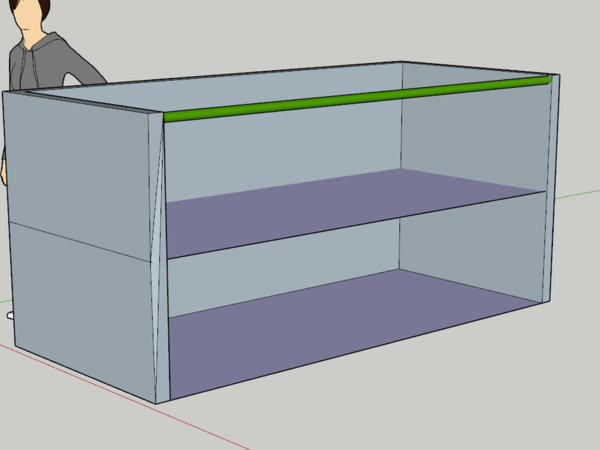Click the figure's white shoe
This screenshot has height=450, width=600.
(x=10, y=314)
